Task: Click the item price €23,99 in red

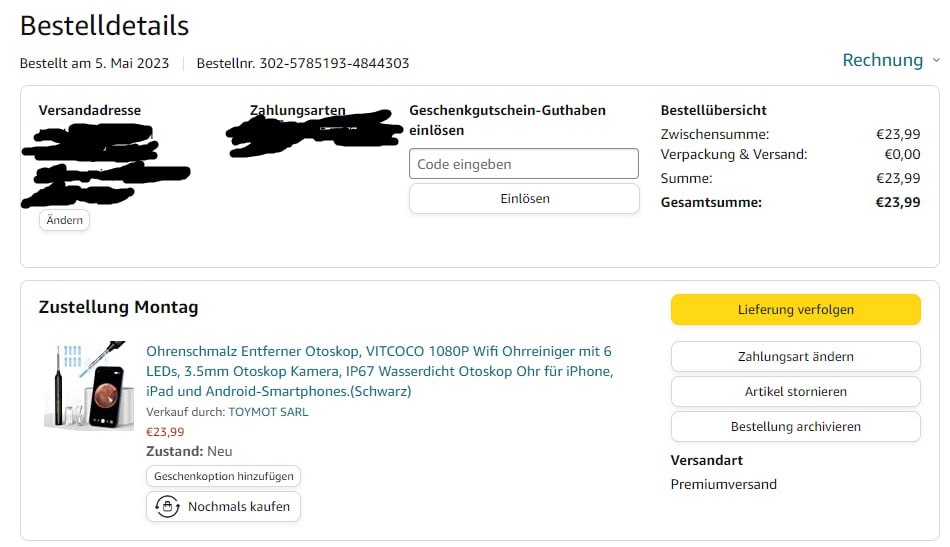Action: pos(165,432)
